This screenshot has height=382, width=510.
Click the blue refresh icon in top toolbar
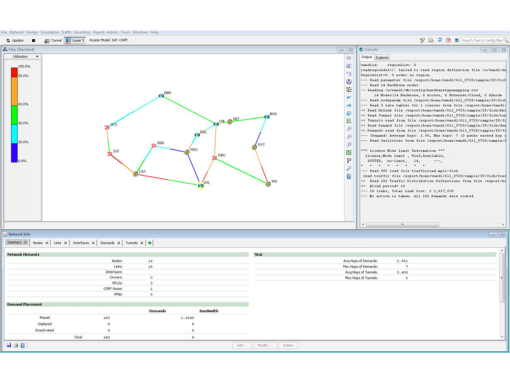[440, 40]
